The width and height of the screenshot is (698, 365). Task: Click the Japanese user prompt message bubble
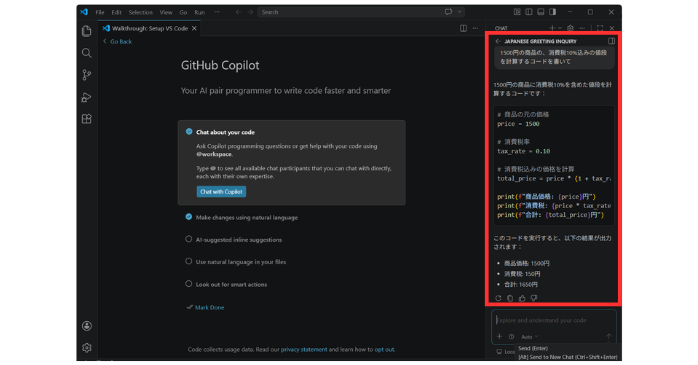click(554, 57)
